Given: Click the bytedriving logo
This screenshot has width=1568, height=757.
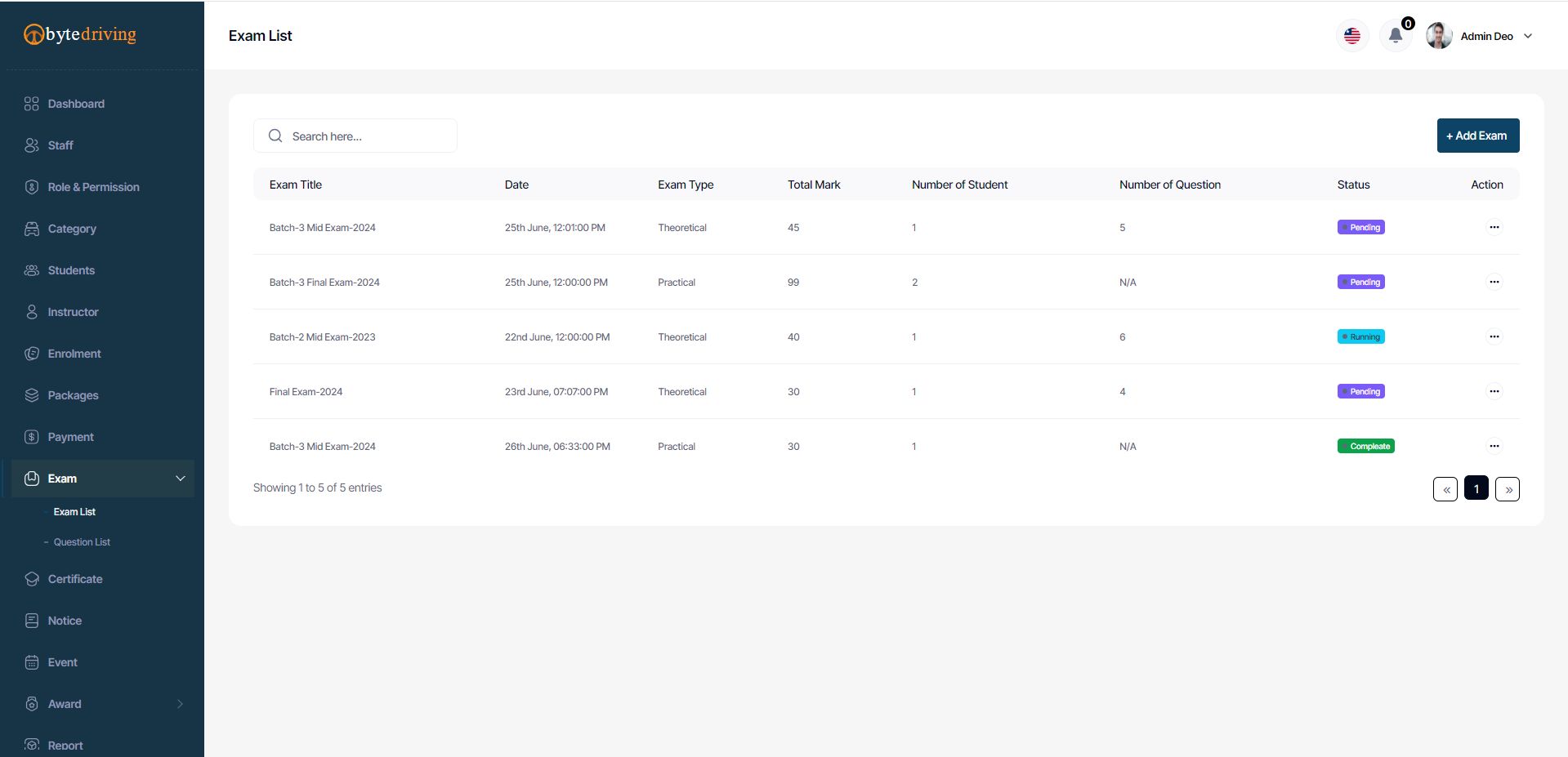Looking at the screenshot, I should [80, 34].
